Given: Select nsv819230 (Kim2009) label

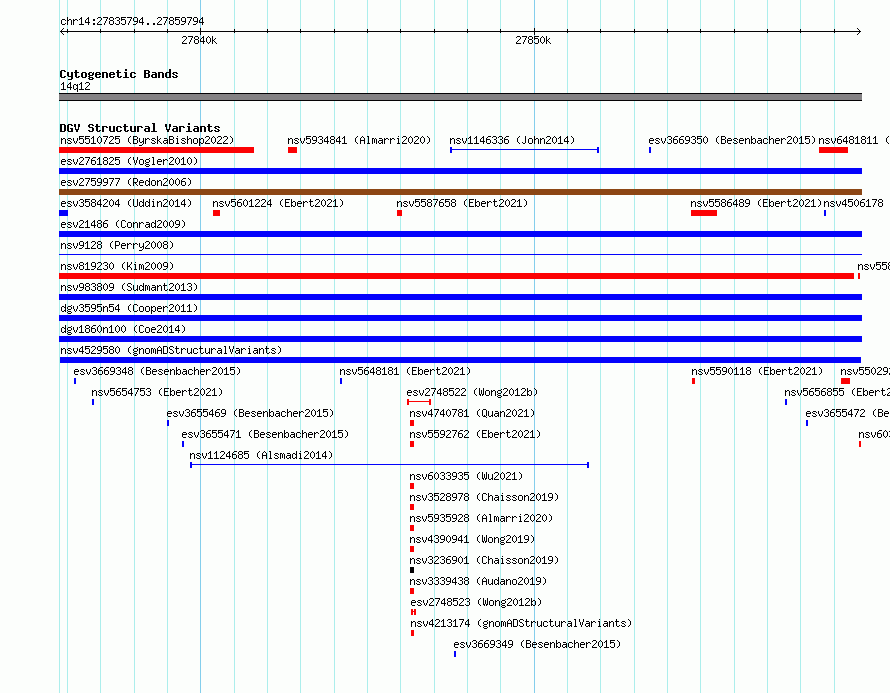Looking at the screenshot, I should (117, 266).
